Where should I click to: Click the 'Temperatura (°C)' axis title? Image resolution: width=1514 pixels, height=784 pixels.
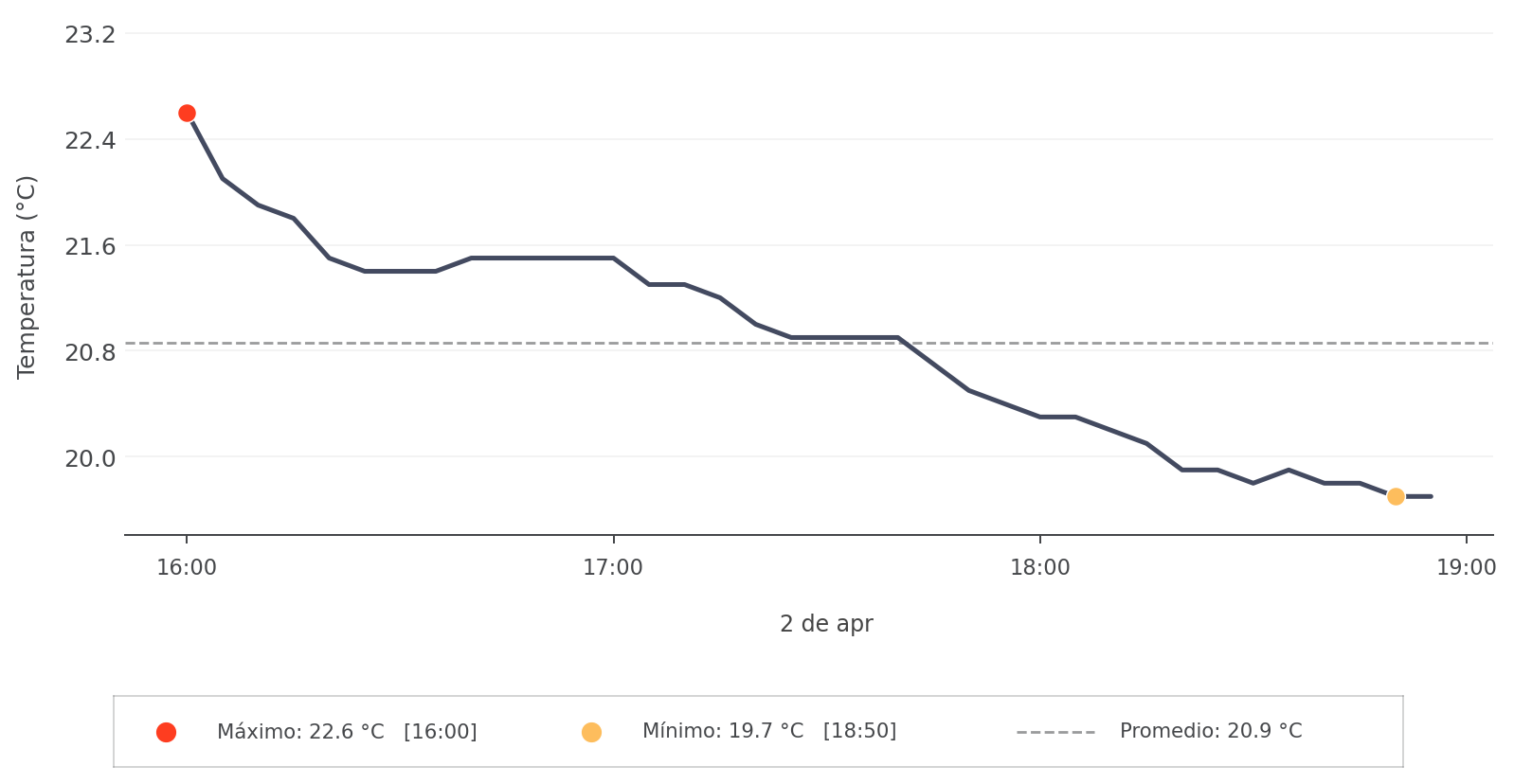point(27,276)
